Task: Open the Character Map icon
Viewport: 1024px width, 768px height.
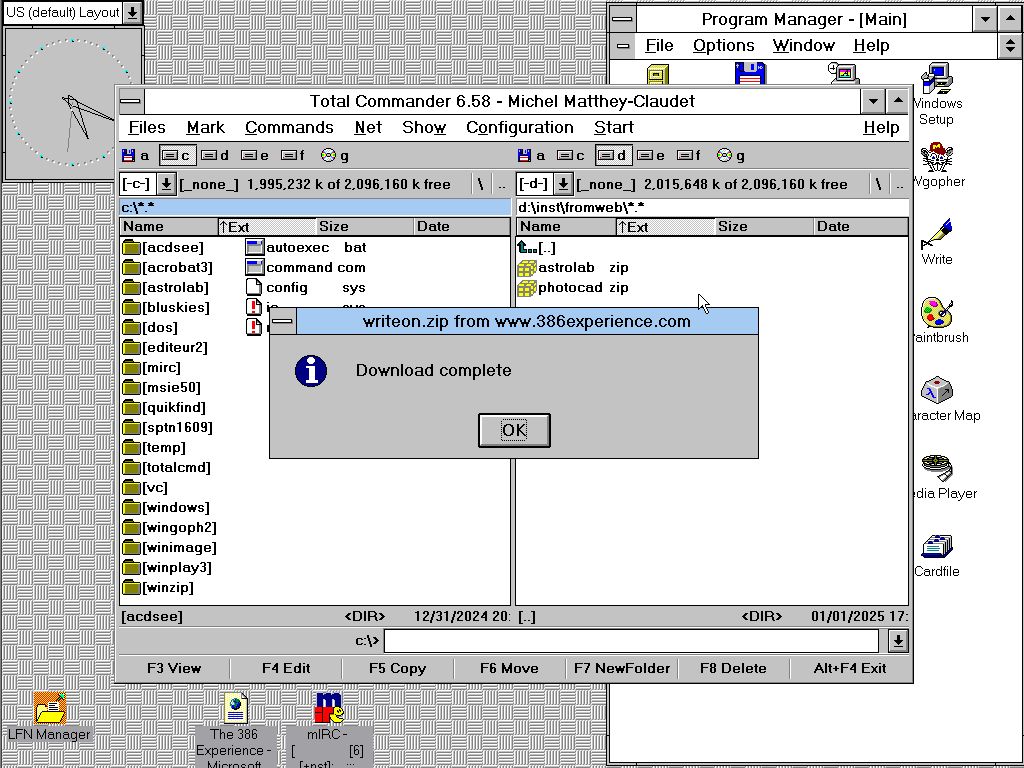Action: (x=936, y=392)
